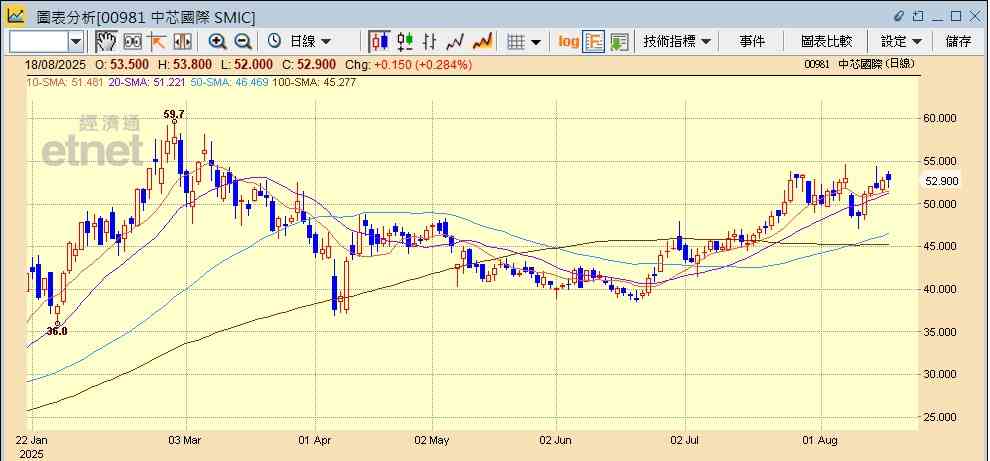Click the clock period icon
Screen dimensions: 990x461
274,41
